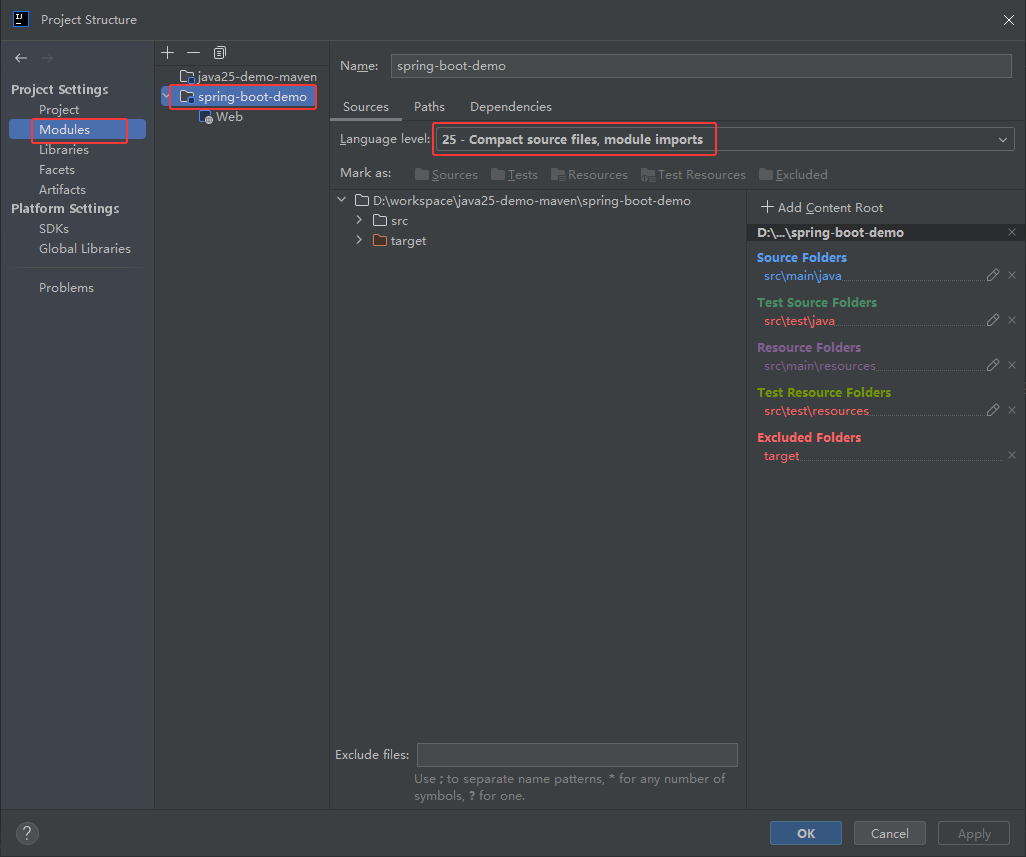Edit src\main\java path with the pencil icon
Image resolution: width=1026 pixels, height=857 pixels.
click(993, 275)
